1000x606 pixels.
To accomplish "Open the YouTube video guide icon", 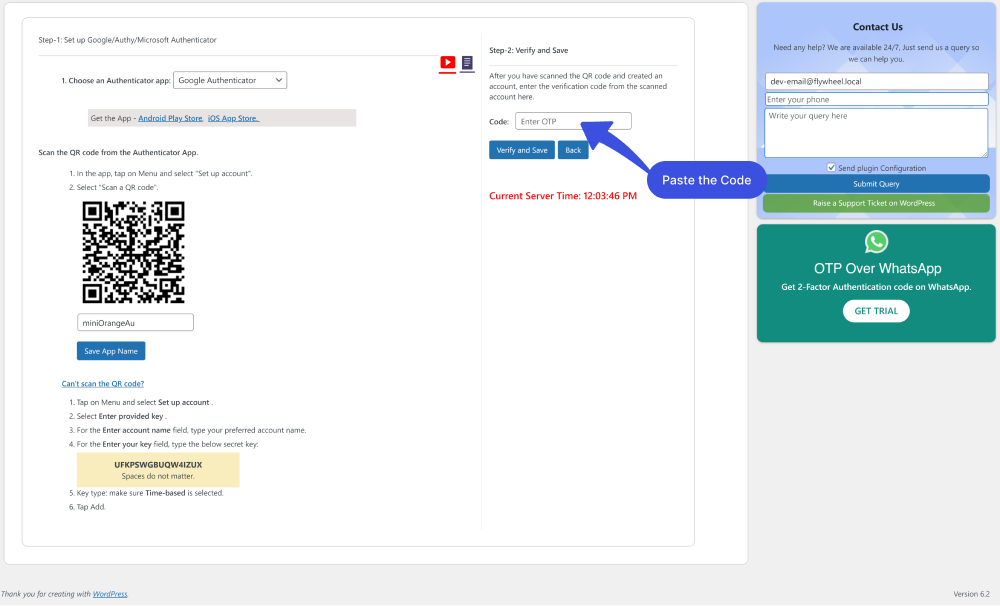I will 448,63.
